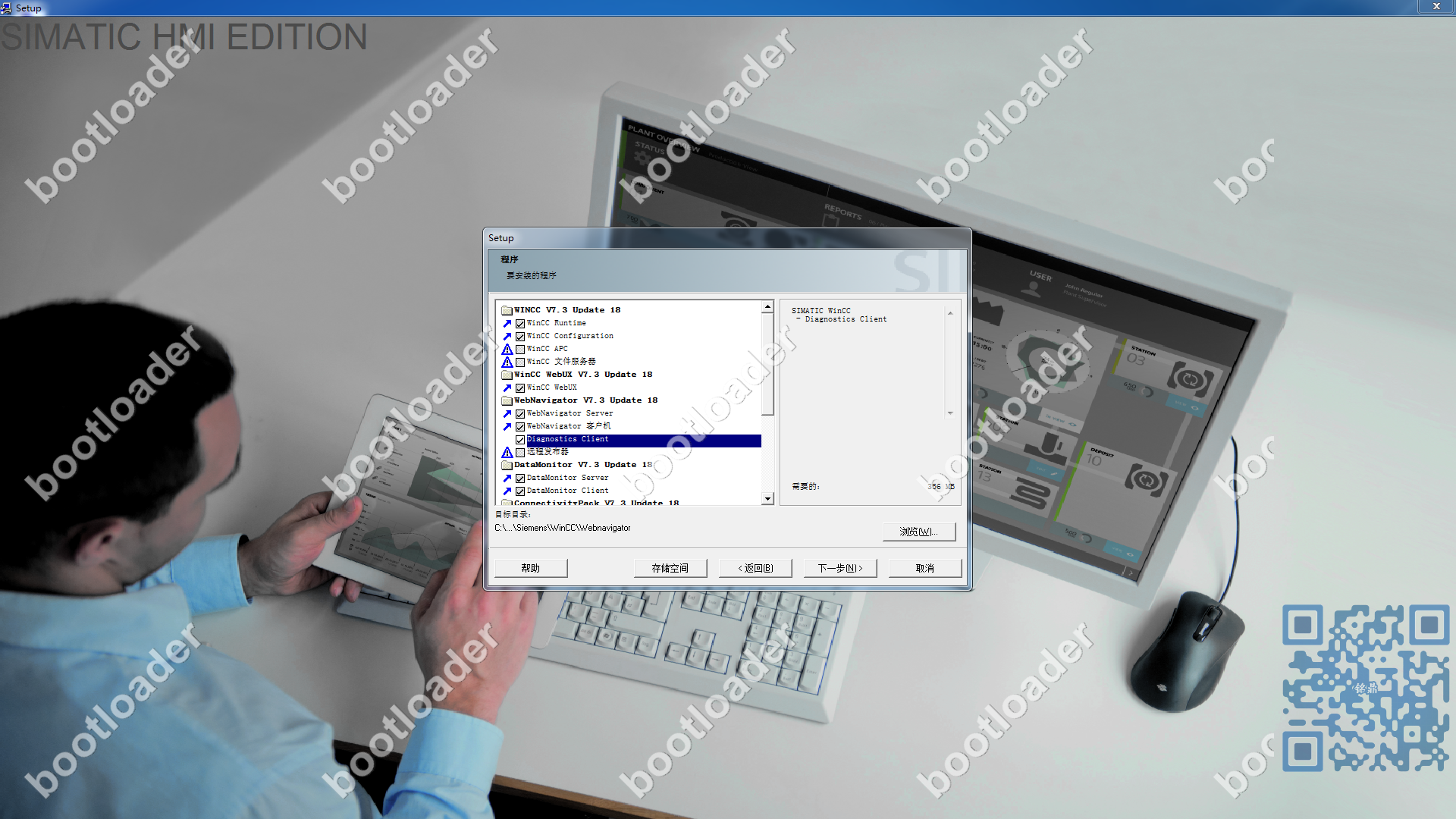Select the WINCC V7.3 Update 18 group row
The image size is (1456, 819).
(567, 310)
